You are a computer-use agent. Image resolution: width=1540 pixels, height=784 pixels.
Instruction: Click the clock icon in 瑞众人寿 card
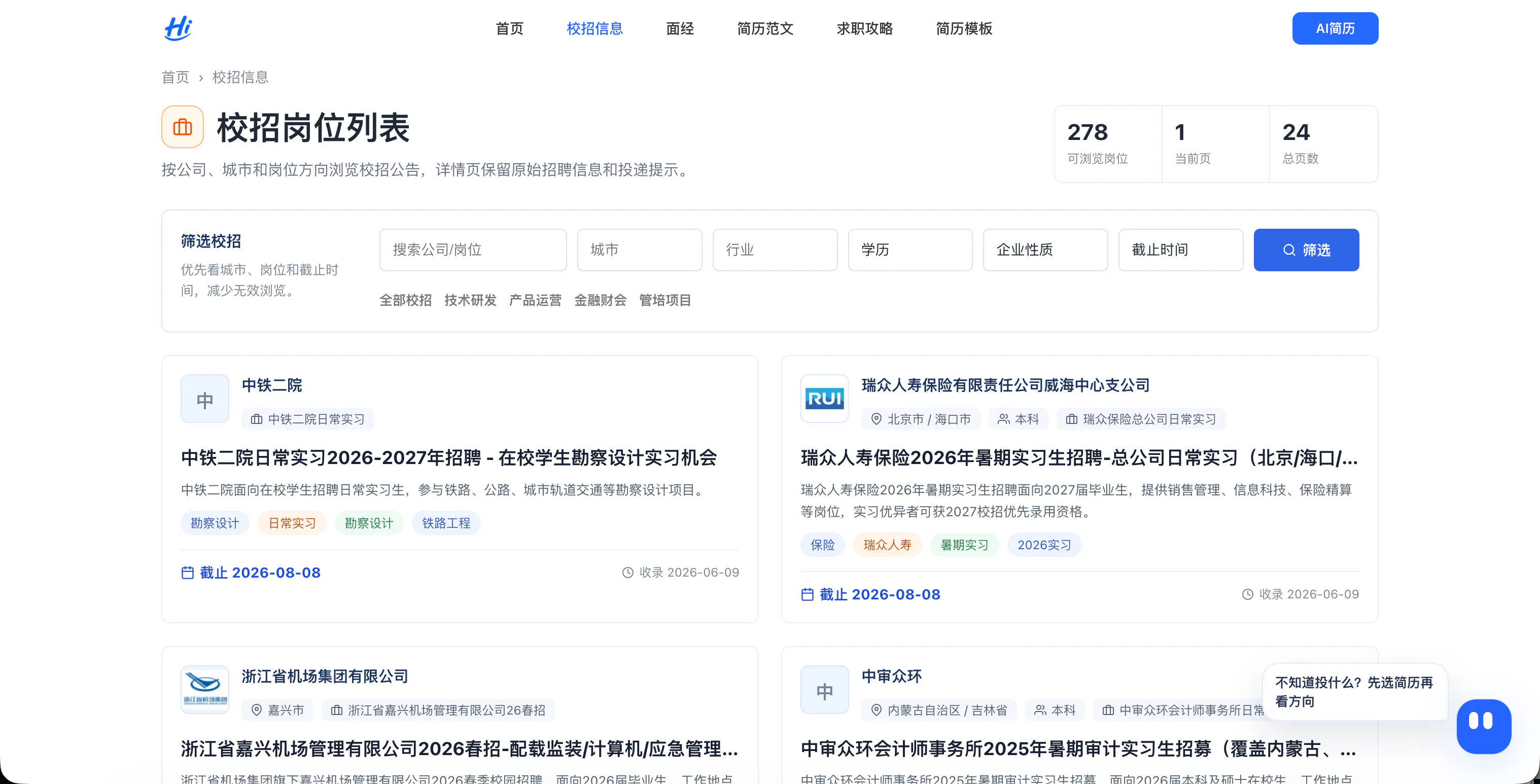coord(1248,594)
